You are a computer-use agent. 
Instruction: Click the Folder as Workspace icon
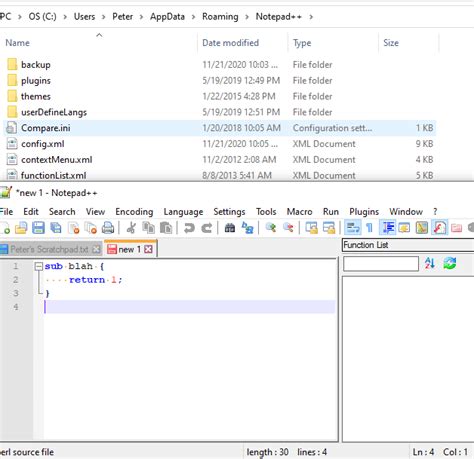click(x=456, y=228)
